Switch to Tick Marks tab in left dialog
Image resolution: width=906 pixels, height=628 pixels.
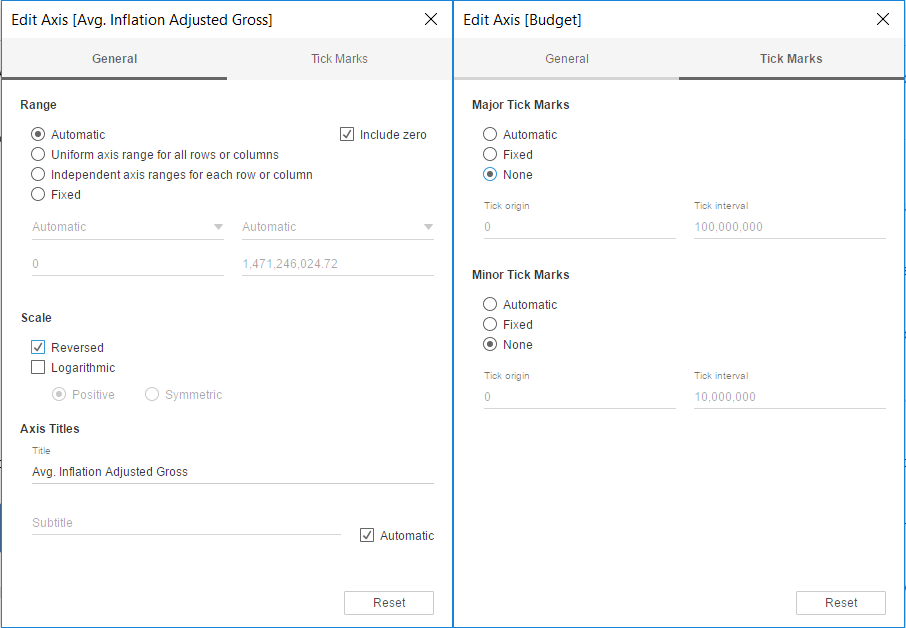coord(339,59)
